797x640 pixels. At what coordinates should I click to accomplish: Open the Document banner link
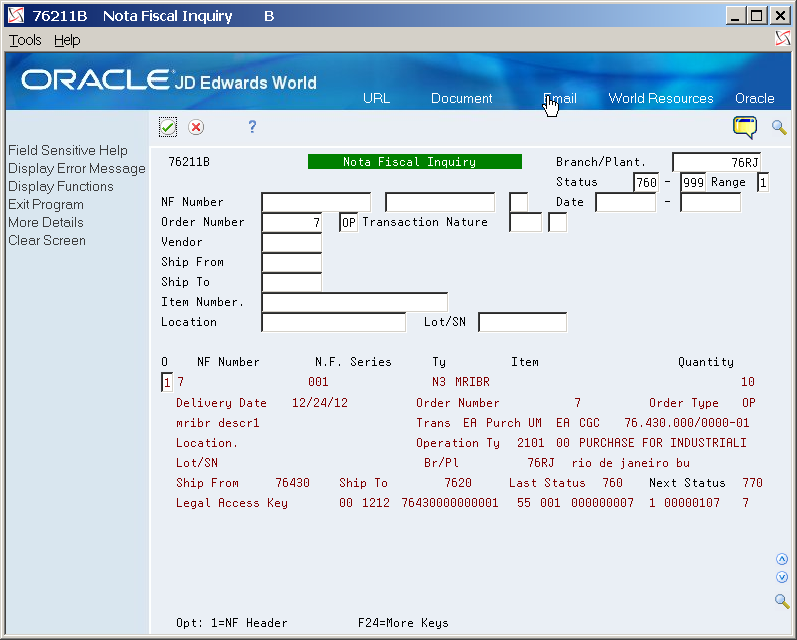(462, 98)
